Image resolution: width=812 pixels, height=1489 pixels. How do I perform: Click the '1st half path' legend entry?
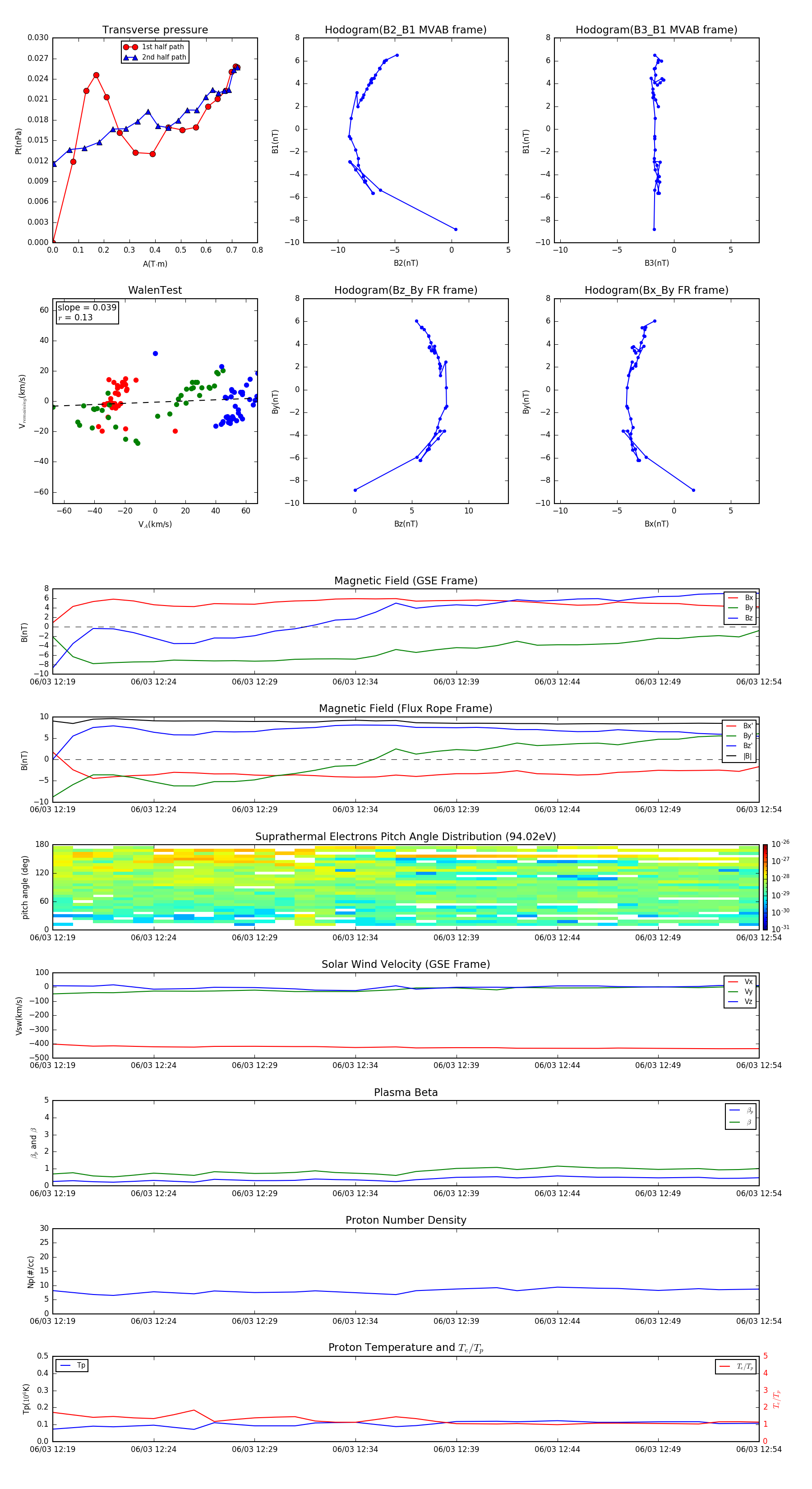click(154, 47)
